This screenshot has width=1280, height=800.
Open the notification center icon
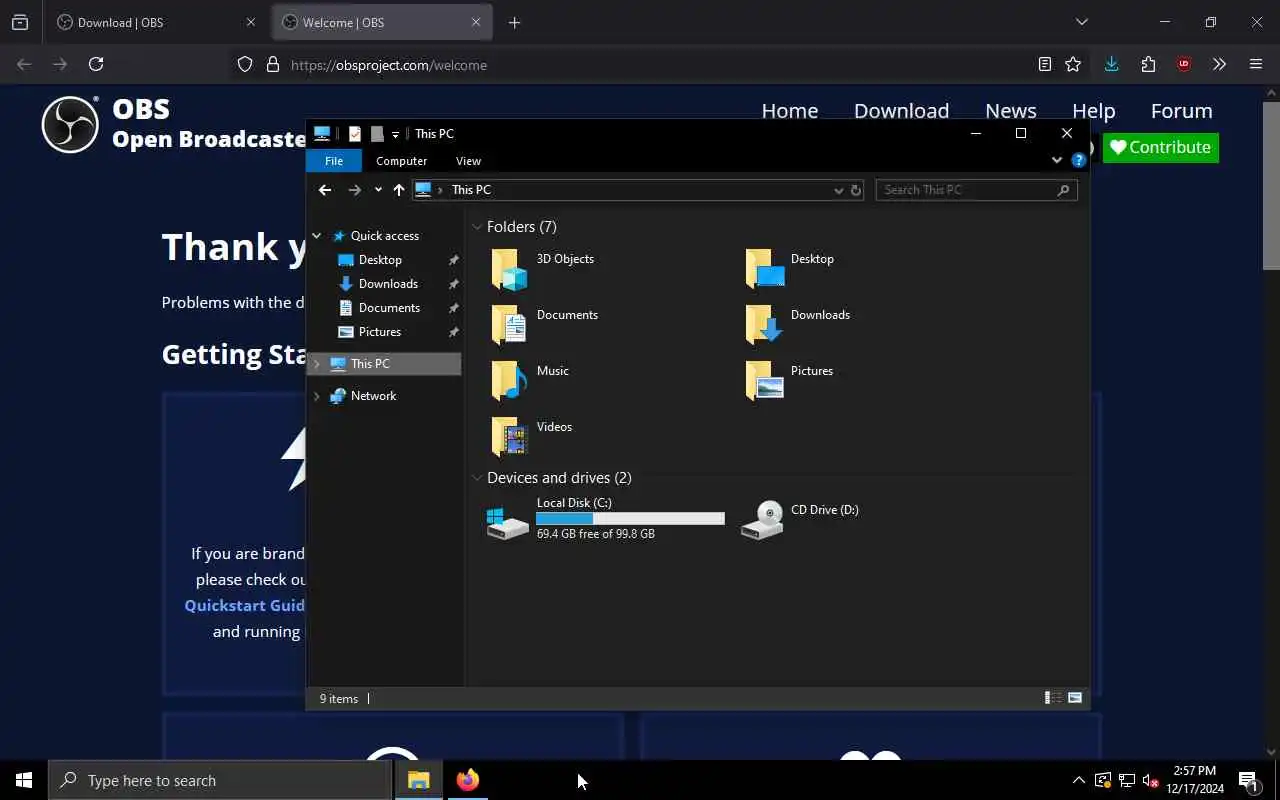coord(1248,781)
